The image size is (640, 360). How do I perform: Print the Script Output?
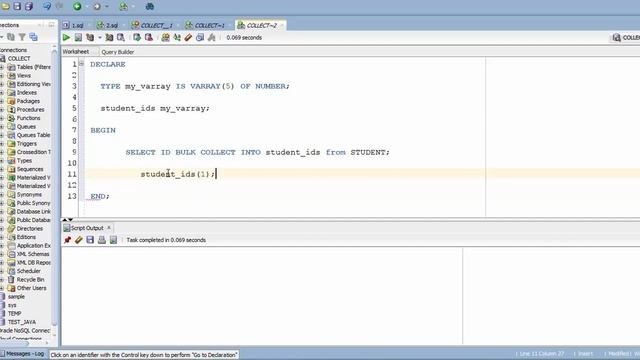(x=102, y=240)
